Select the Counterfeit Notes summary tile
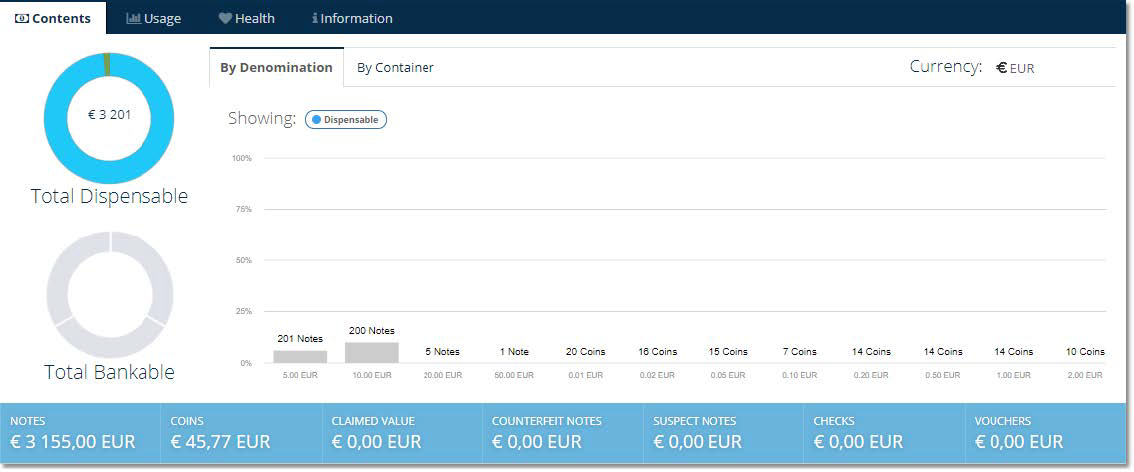 tap(562, 433)
